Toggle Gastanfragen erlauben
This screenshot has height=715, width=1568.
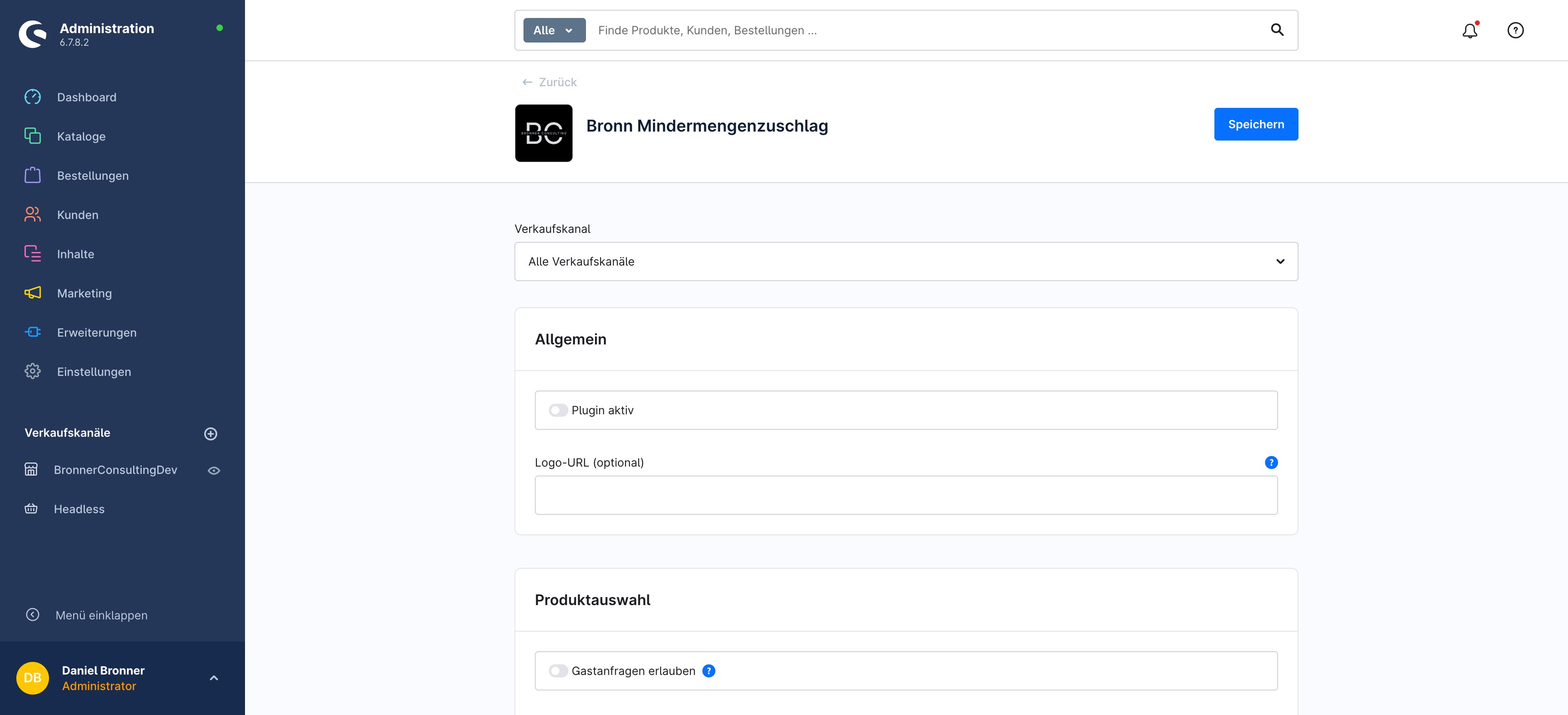coord(557,670)
